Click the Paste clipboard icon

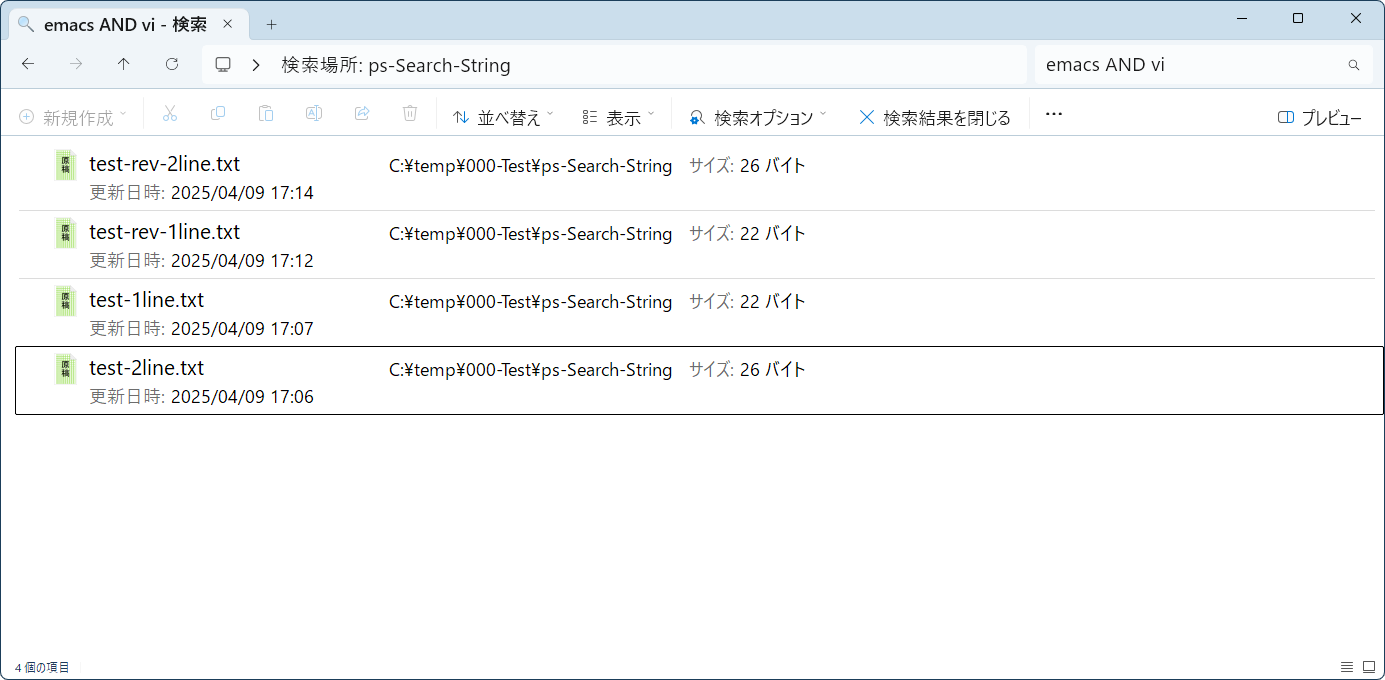[x=266, y=114]
